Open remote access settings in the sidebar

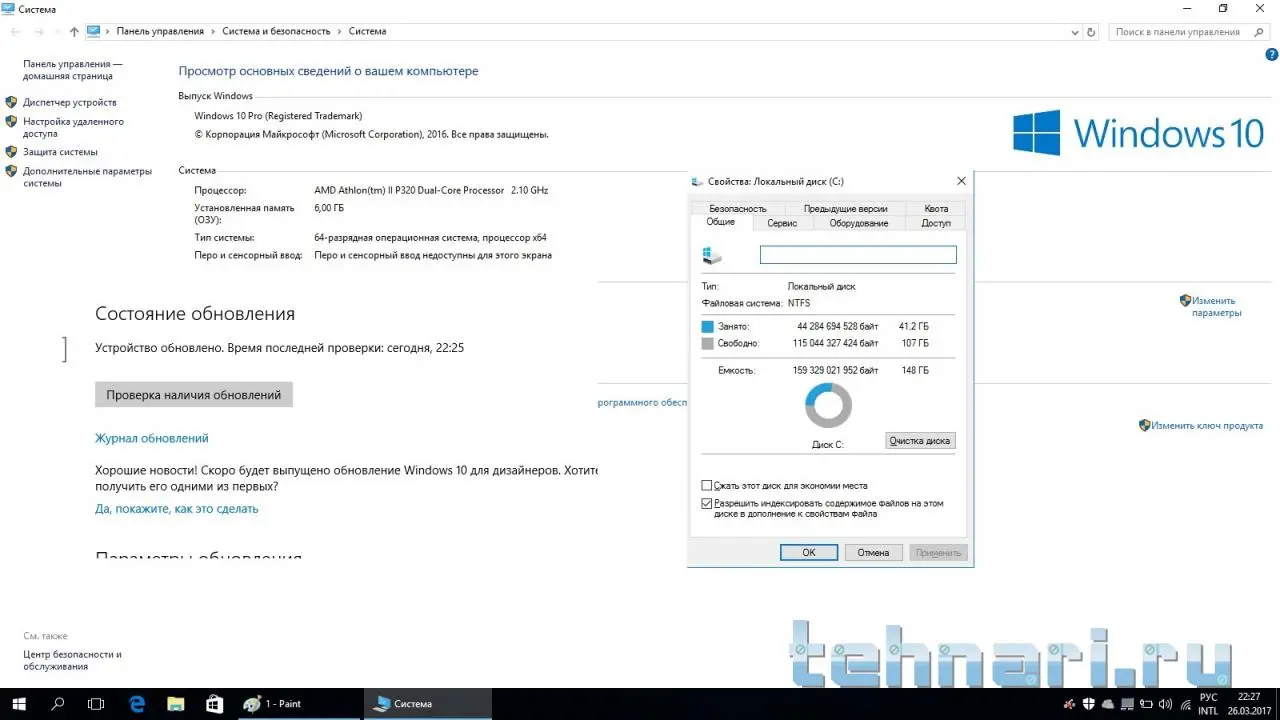(x=73, y=127)
